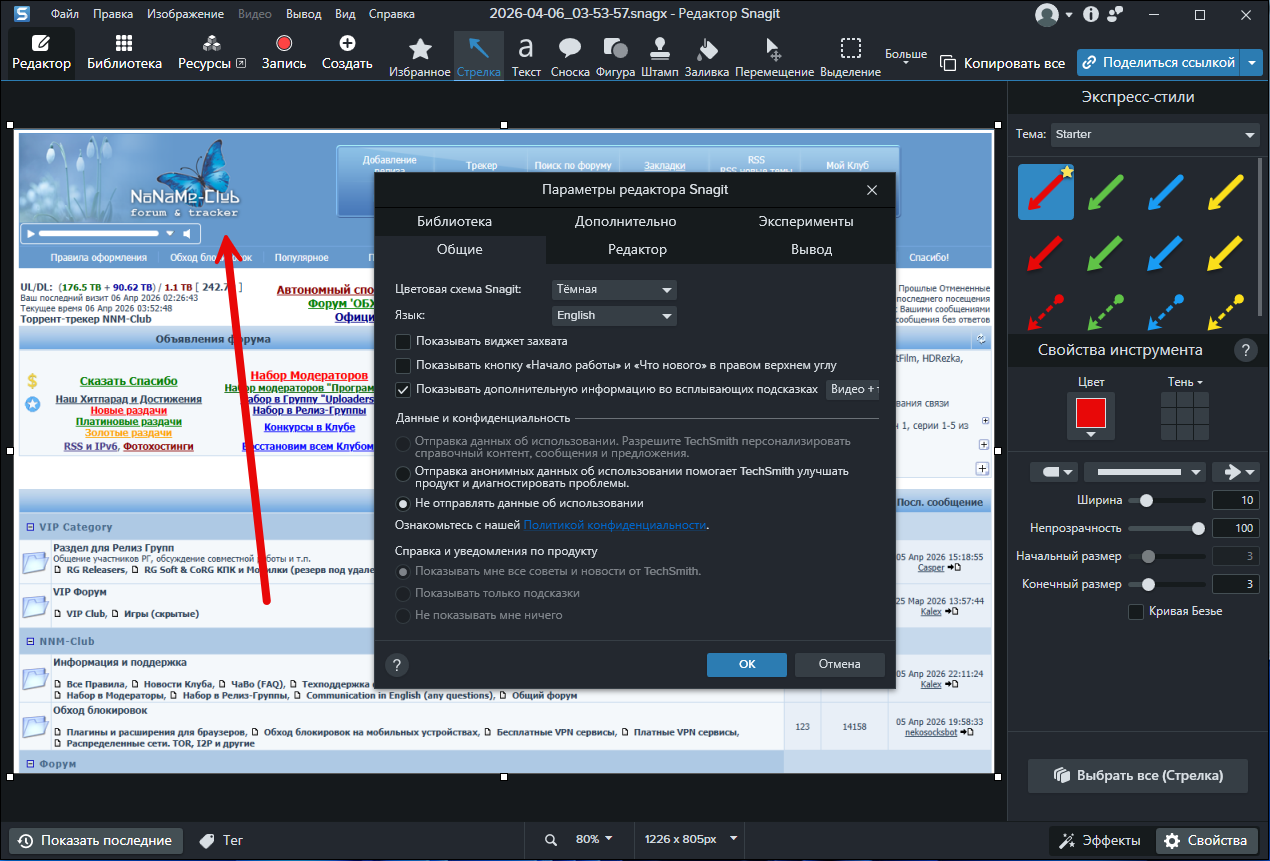Select 'Не отправлять данные об использовании' radio

click(403, 504)
